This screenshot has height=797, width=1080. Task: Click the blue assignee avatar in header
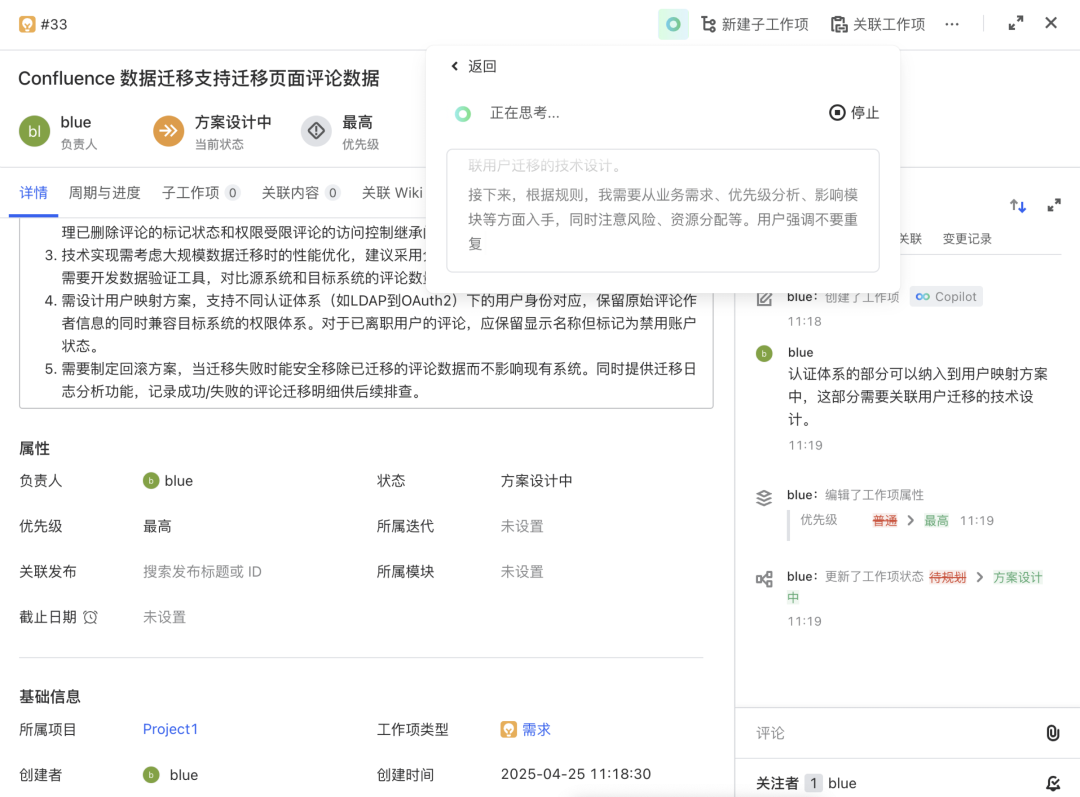[34, 131]
